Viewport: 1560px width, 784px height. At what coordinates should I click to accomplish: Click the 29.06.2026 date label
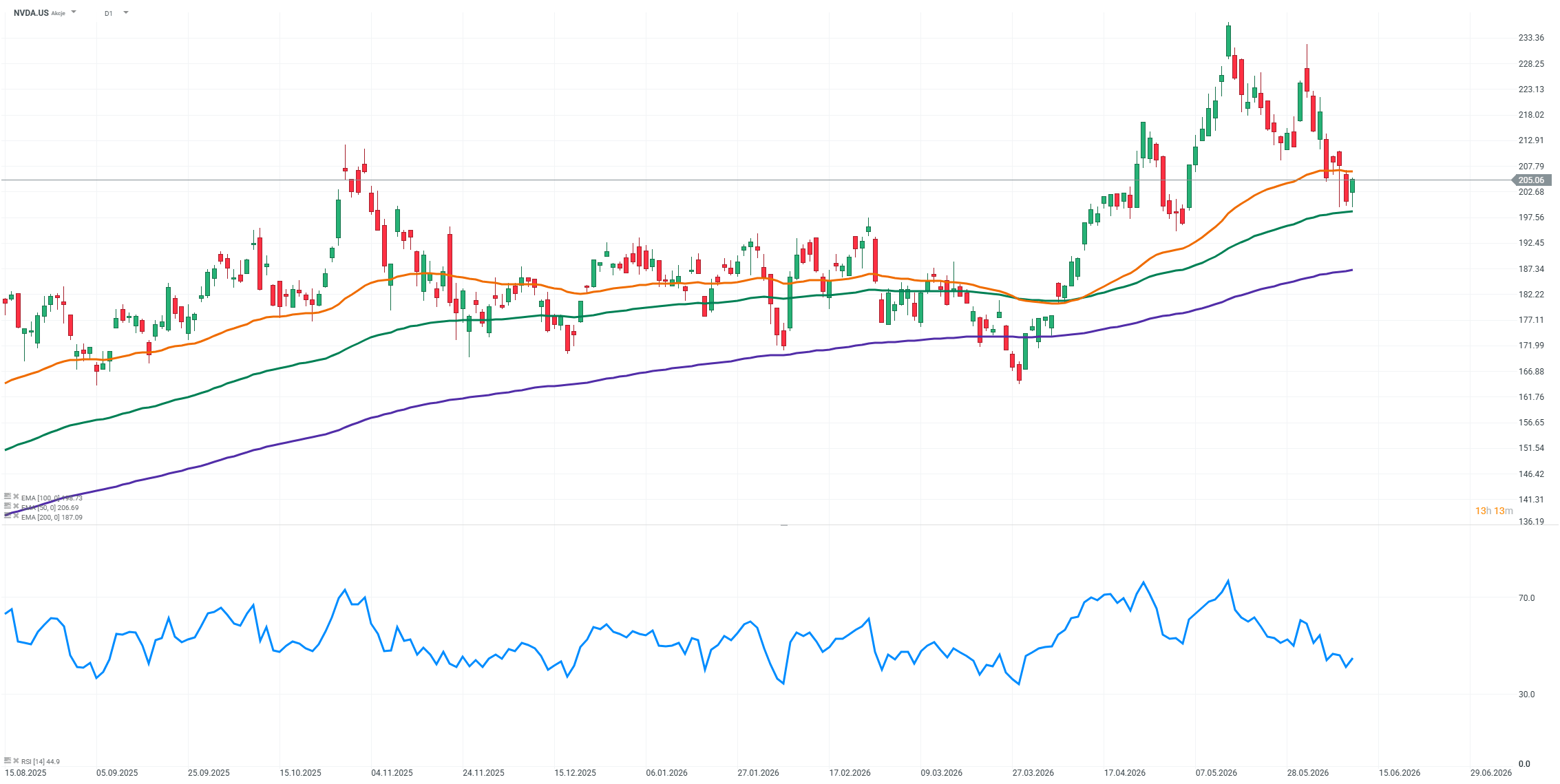click(1490, 773)
